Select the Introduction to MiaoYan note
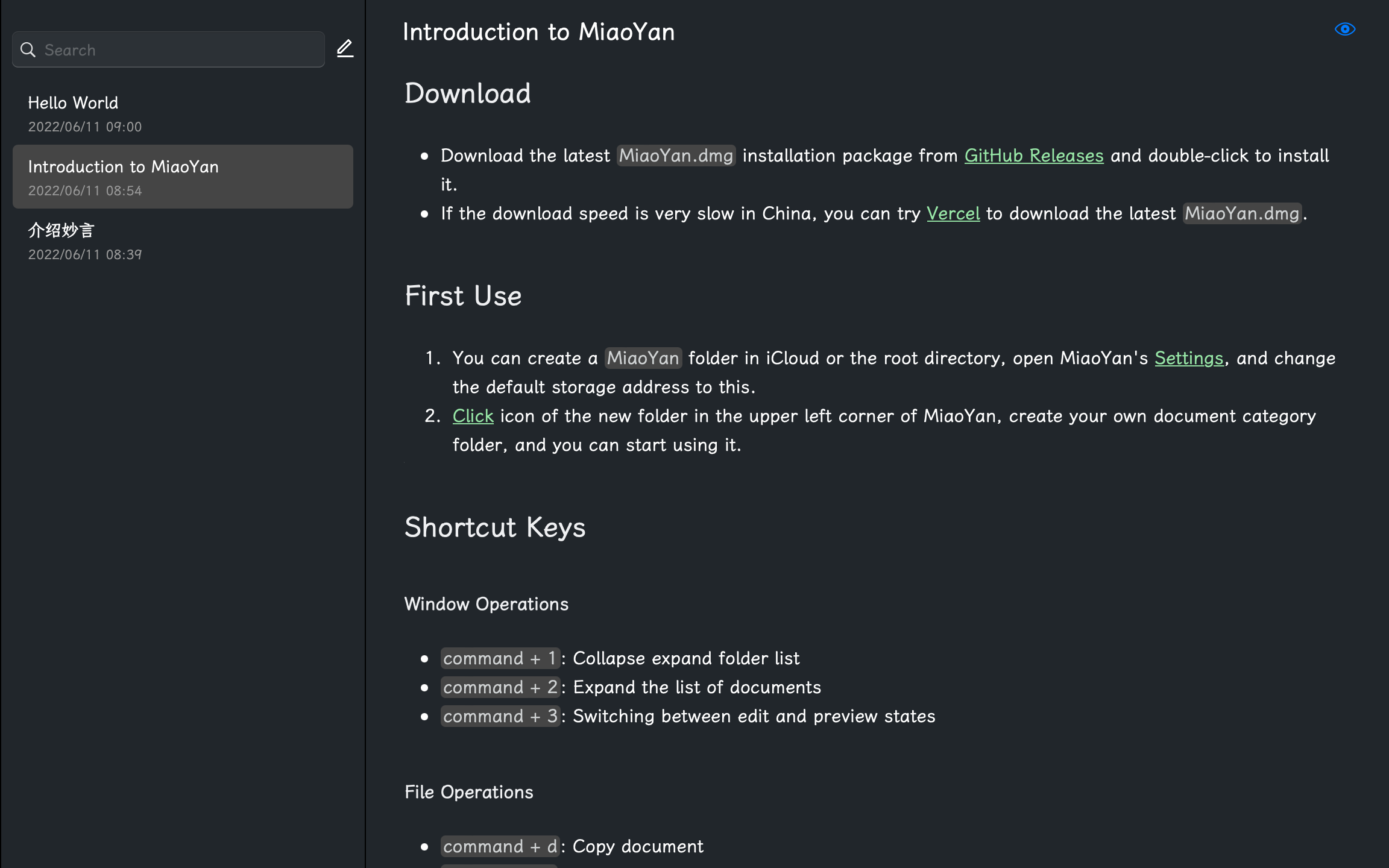 point(183,177)
